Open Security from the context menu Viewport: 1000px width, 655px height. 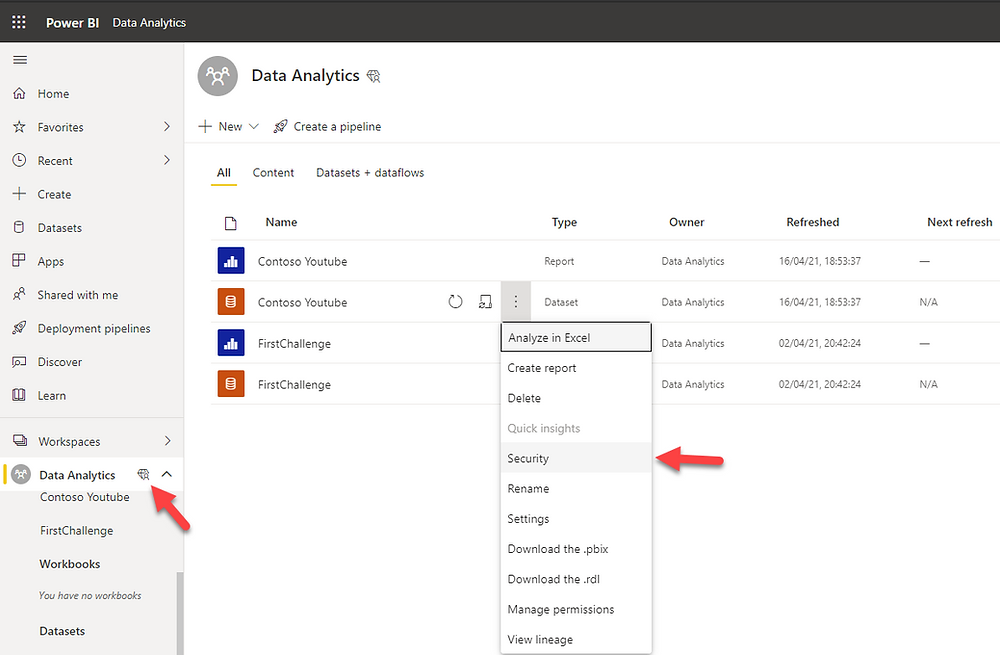click(x=576, y=458)
